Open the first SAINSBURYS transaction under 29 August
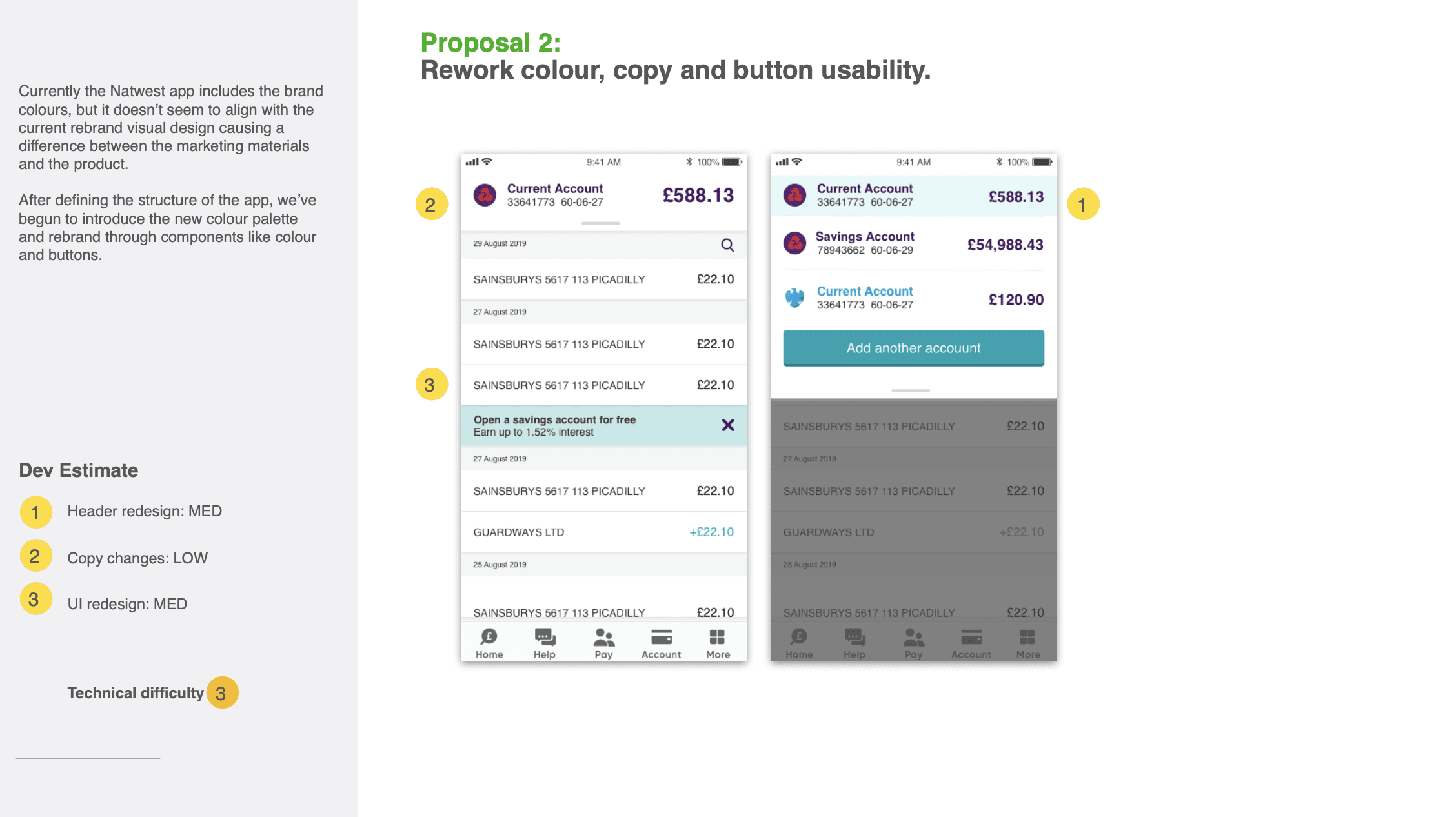The width and height of the screenshot is (1456, 817). [x=604, y=279]
